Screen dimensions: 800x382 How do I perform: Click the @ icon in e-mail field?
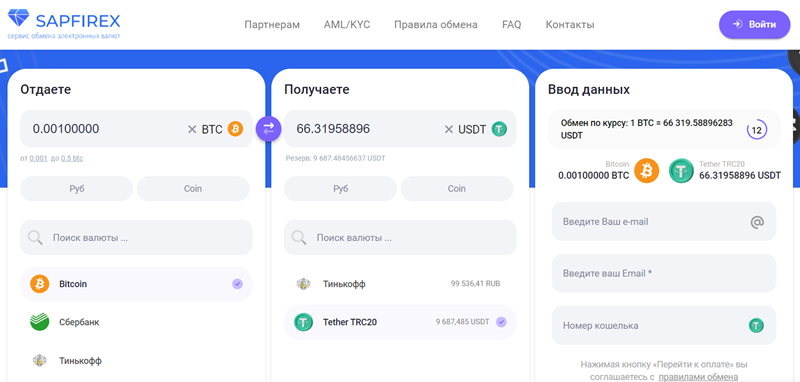click(x=757, y=222)
